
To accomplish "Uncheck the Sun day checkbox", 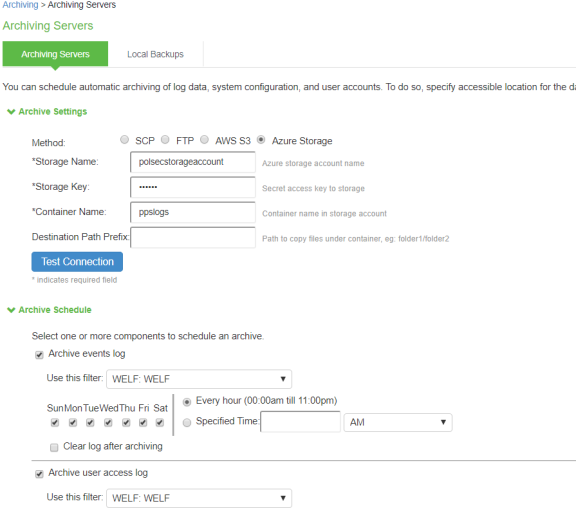I will point(55,422).
